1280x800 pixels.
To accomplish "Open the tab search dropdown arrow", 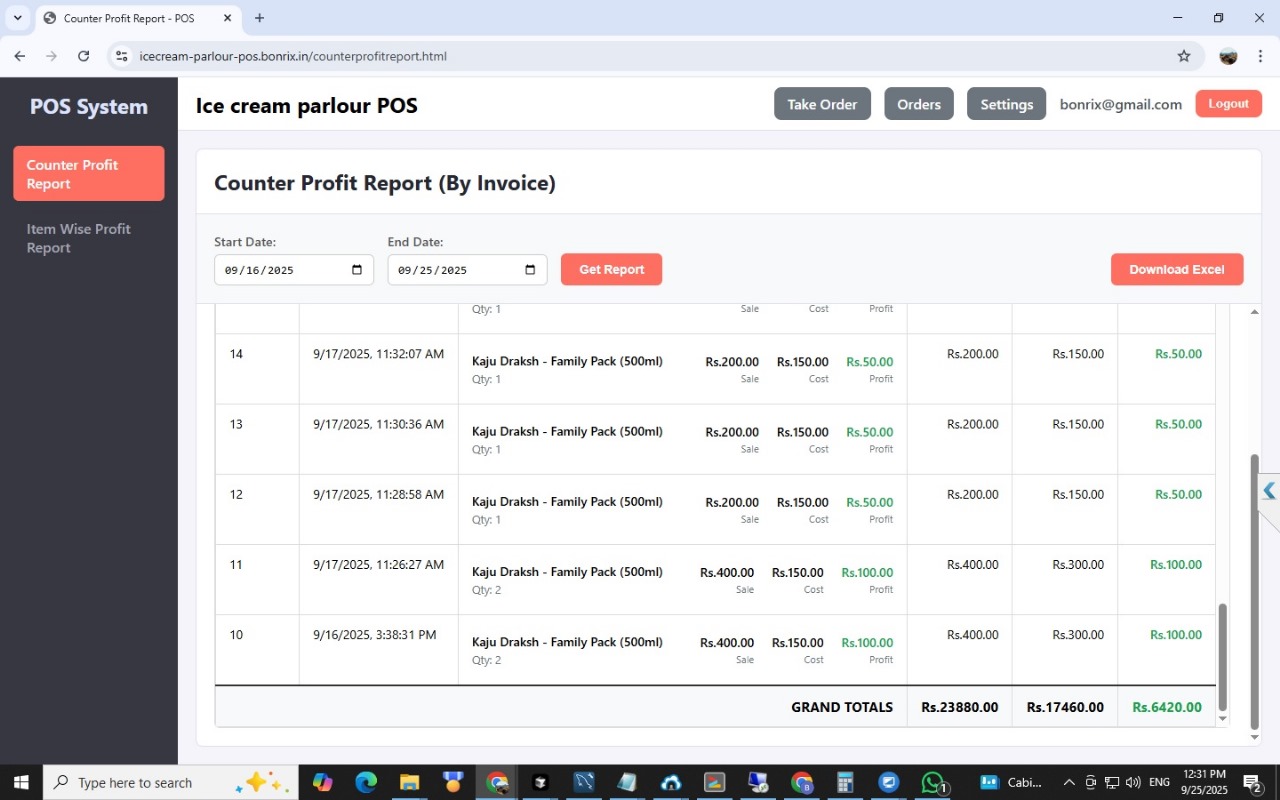I will [17, 18].
